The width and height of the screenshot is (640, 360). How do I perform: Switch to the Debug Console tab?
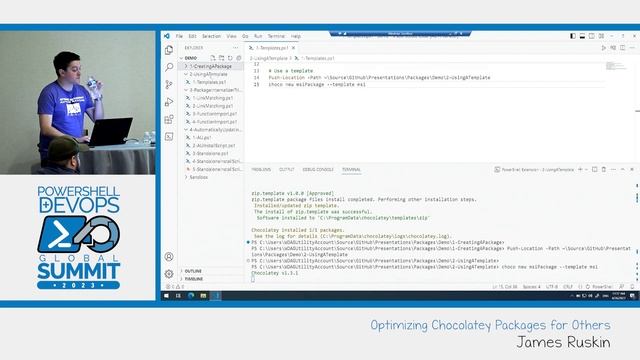click(x=318, y=169)
